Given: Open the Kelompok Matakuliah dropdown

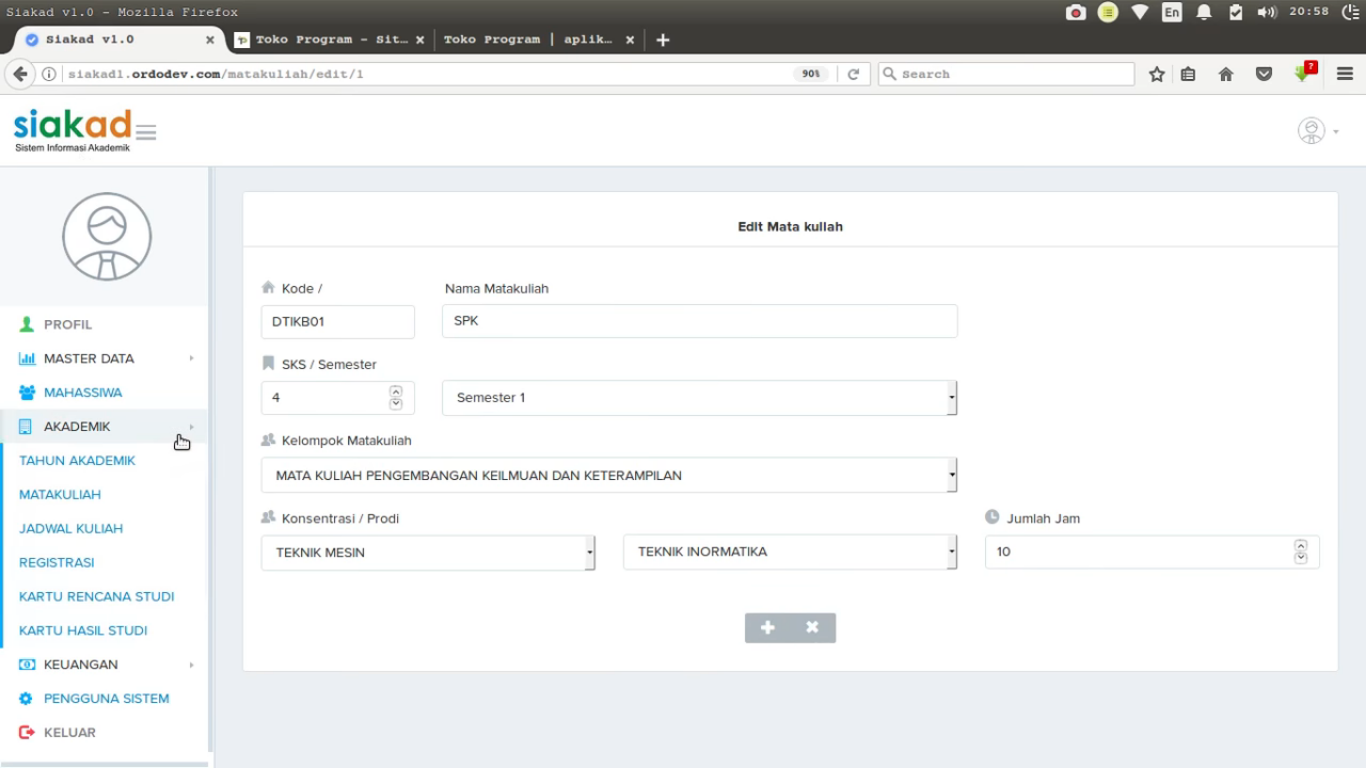Looking at the screenshot, I should click(608, 475).
